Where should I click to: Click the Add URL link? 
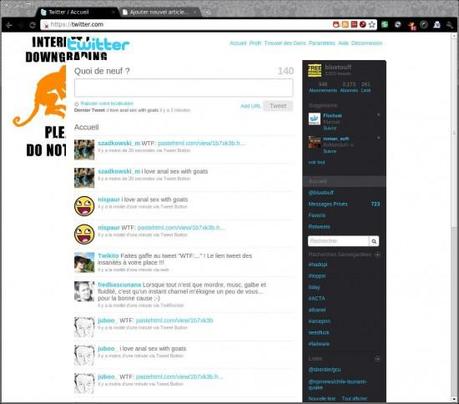[250, 106]
